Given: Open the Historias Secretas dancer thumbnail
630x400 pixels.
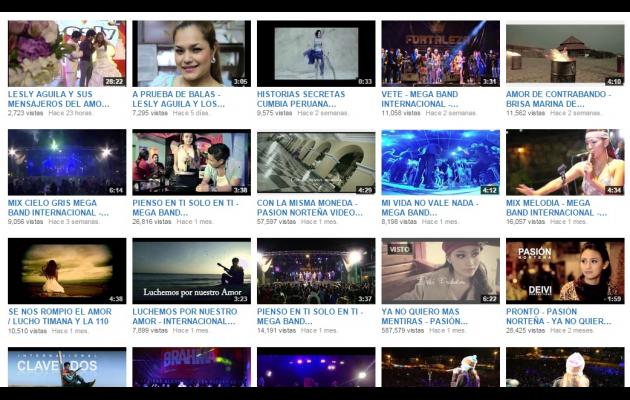Looking at the screenshot, I should point(316,53).
